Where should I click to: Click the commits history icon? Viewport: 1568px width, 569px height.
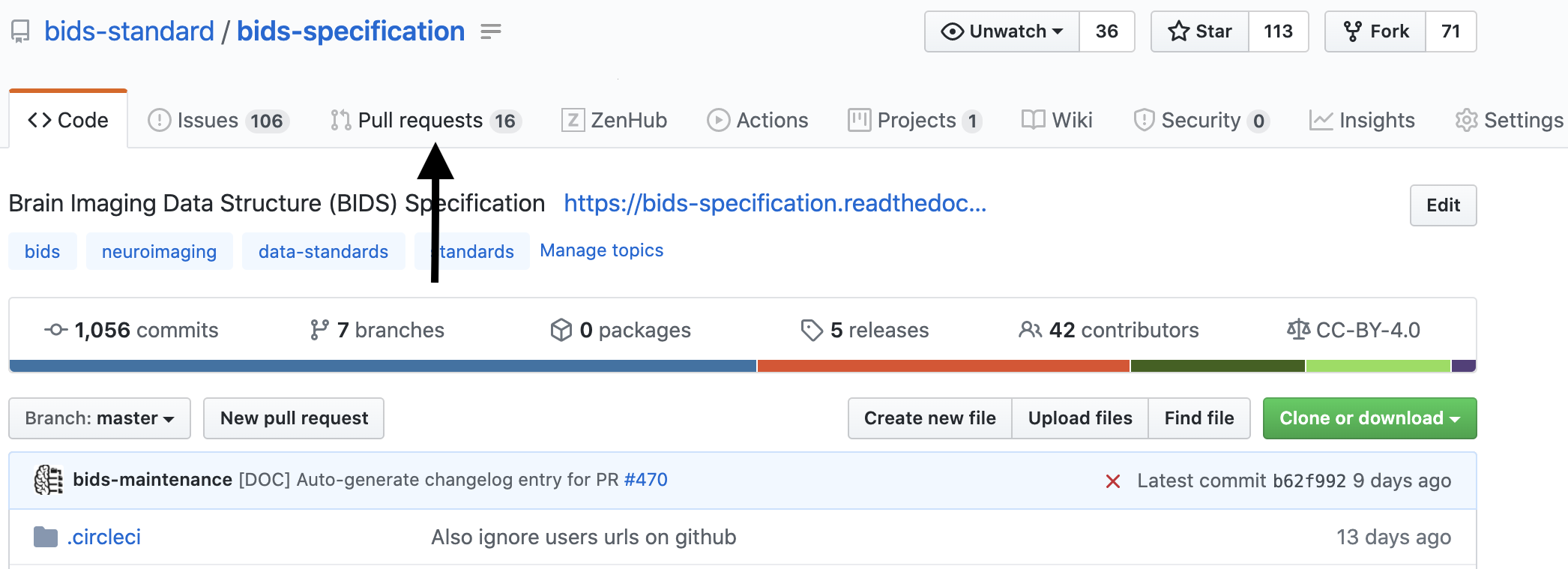56,330
